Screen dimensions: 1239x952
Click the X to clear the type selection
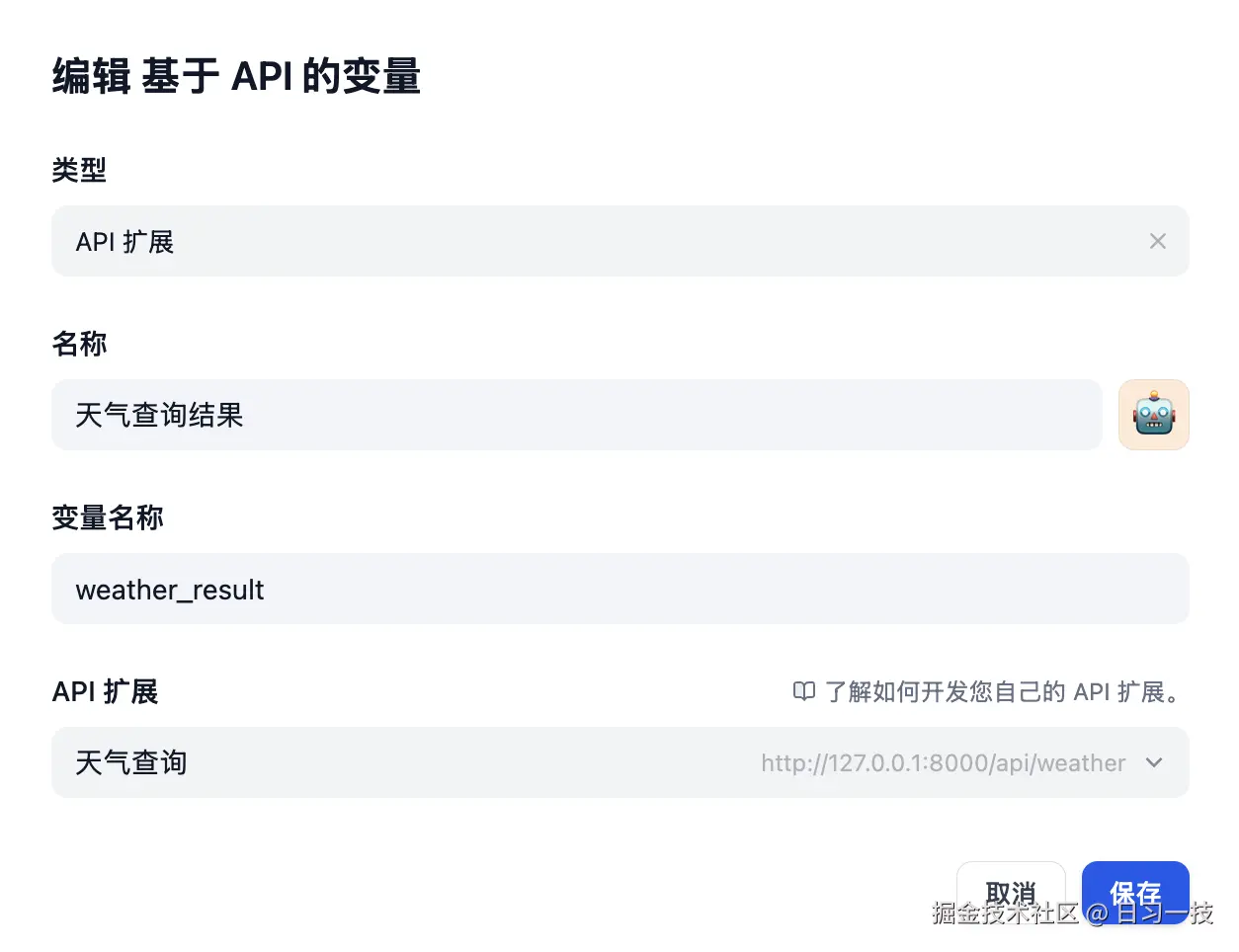click(x=1157, y=241)
